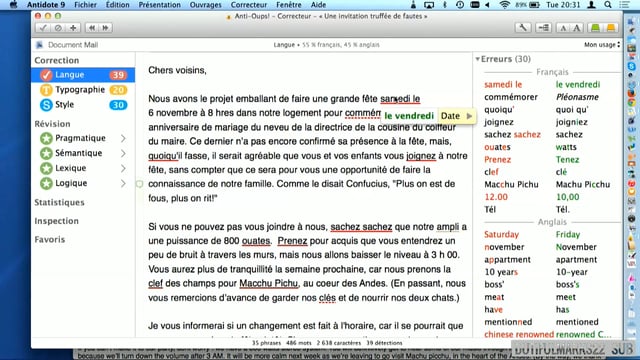
Task: Click the ignore detection circle-slash button
Action: click(58, 28)
